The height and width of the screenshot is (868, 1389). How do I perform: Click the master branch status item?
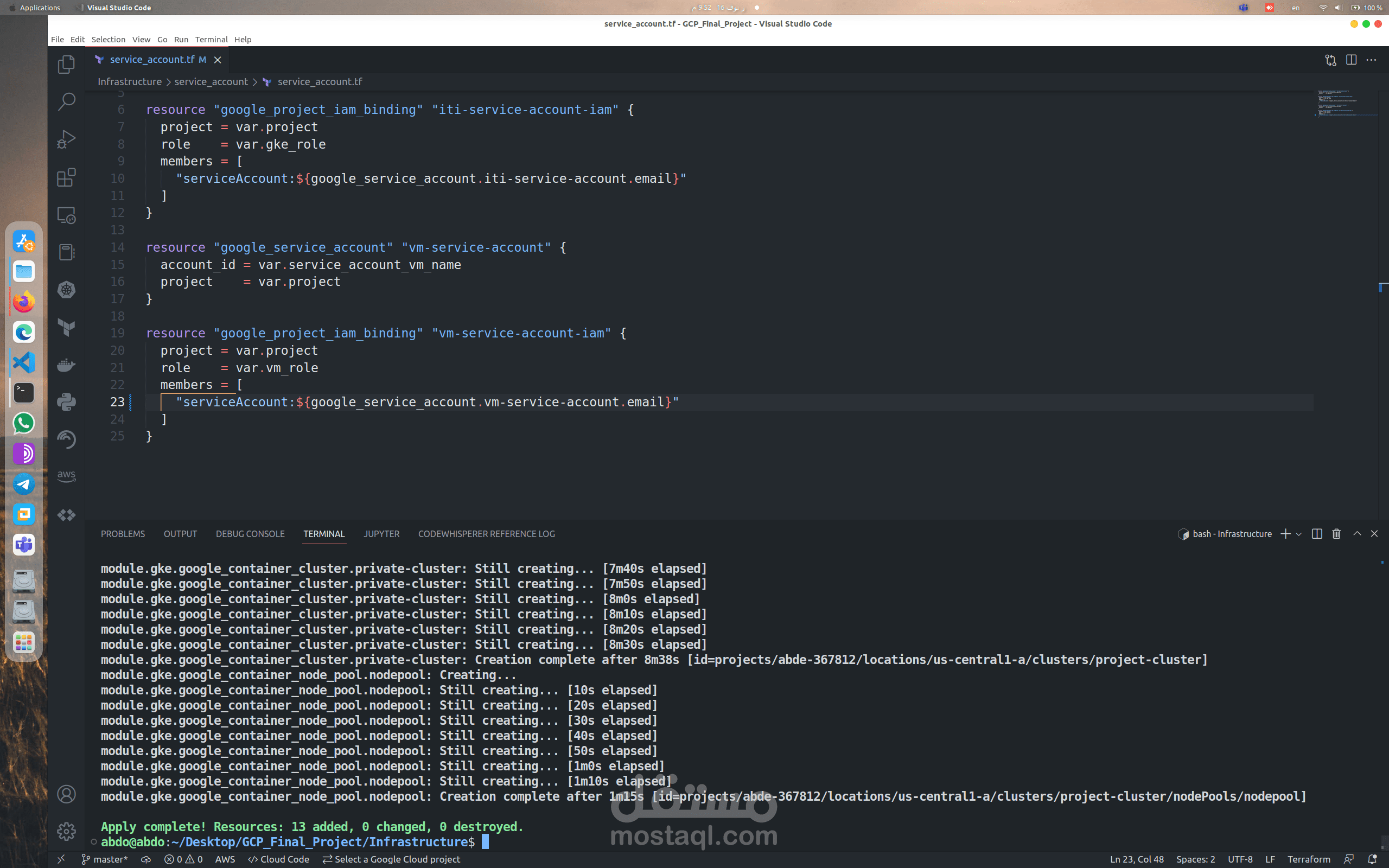(x=105, y=859)
